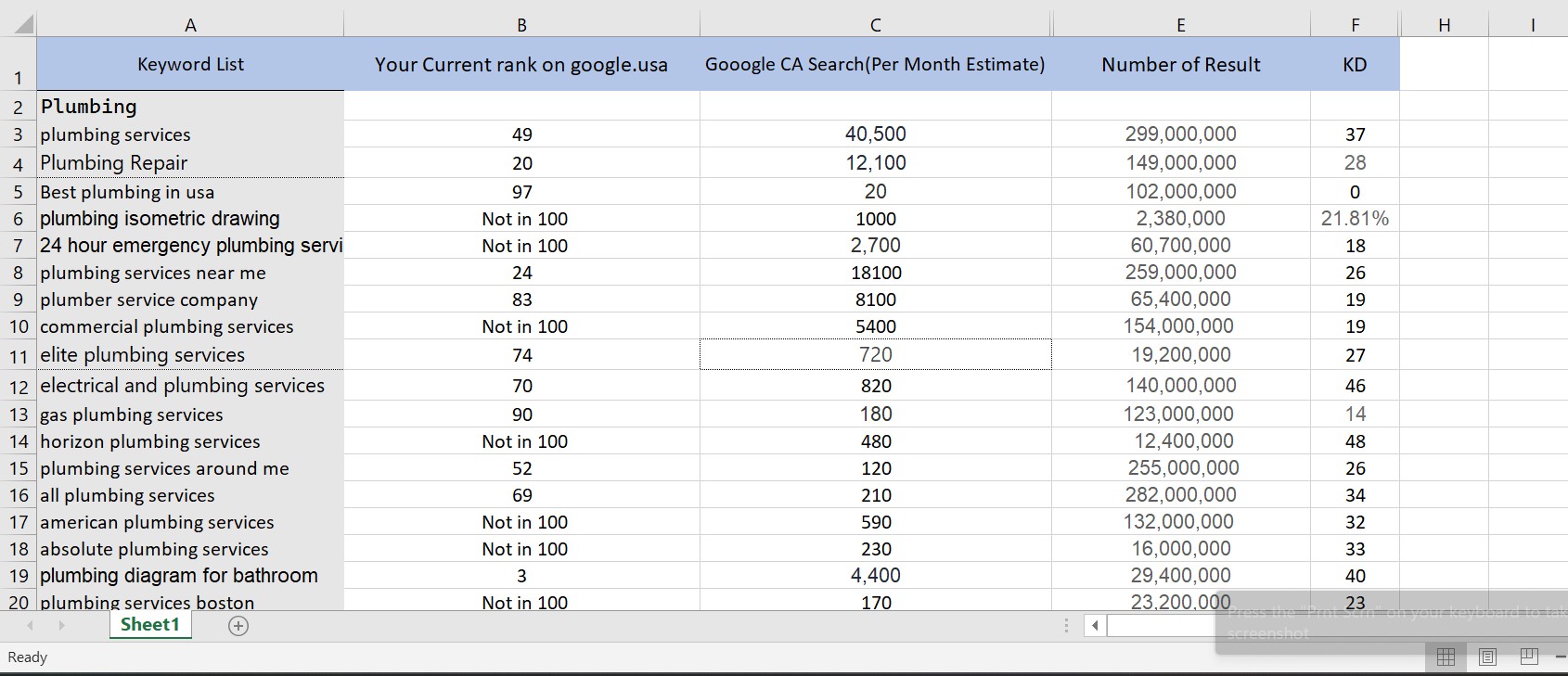The height and width of the screenshot is (676, 1568).
Task: Add a new sheet with plus button
Action: click(238, 626)
